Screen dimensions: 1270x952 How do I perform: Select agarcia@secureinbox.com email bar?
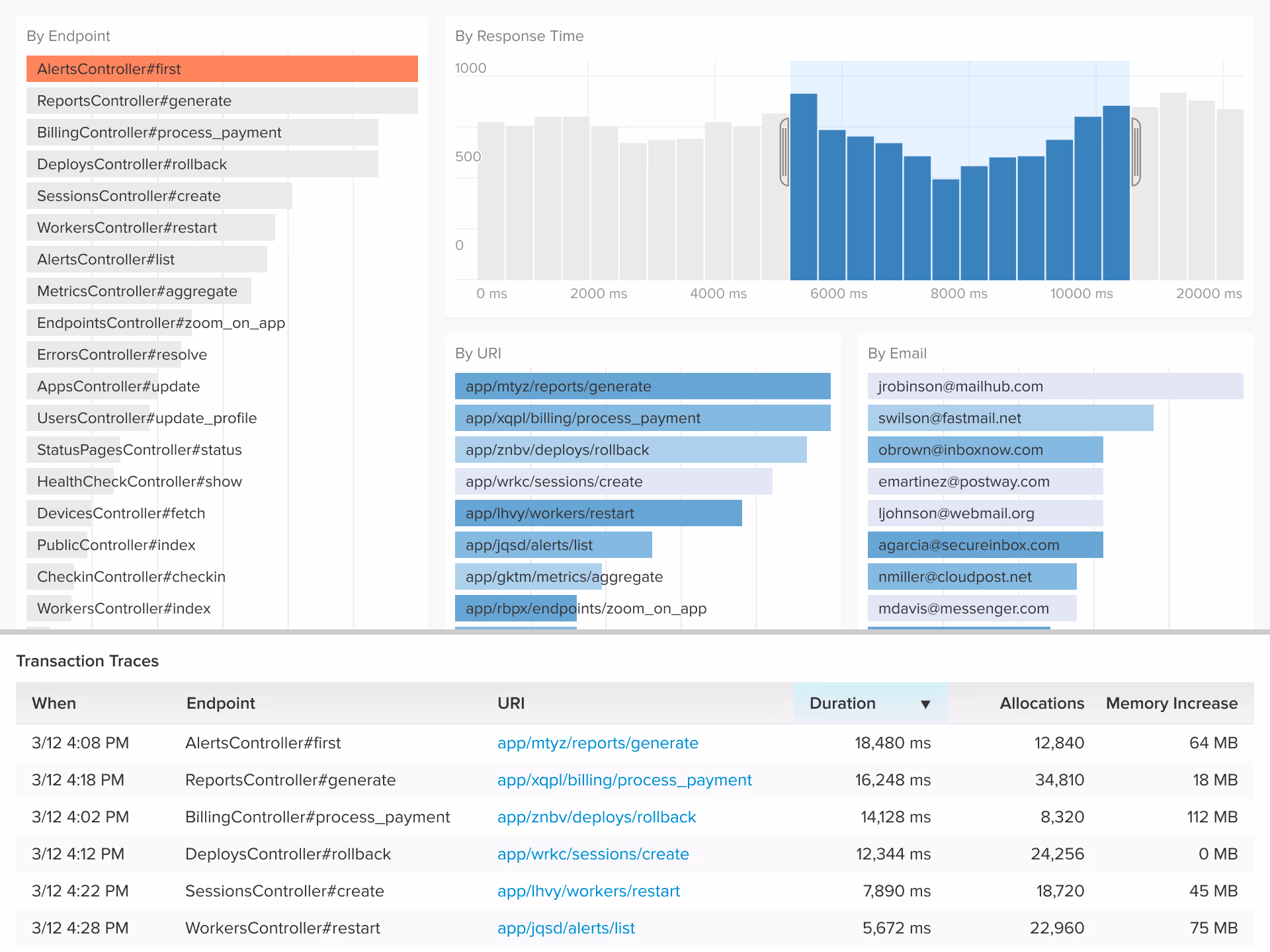pyautogui.click(x=984, y=545)
